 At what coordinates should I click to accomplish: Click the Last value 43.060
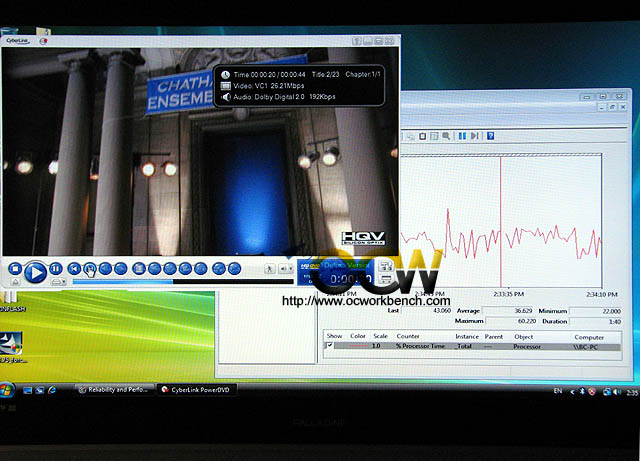tap(441, 311)
